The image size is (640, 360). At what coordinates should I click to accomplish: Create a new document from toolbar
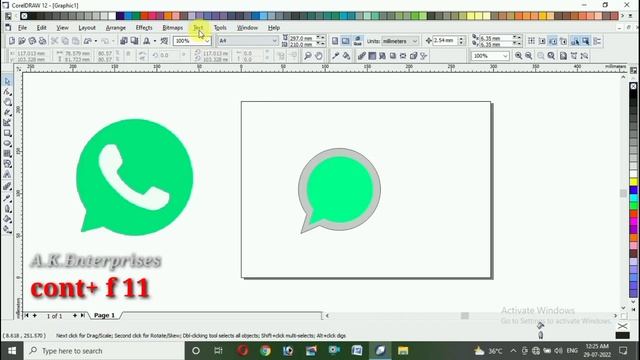(x=12, y=41)
